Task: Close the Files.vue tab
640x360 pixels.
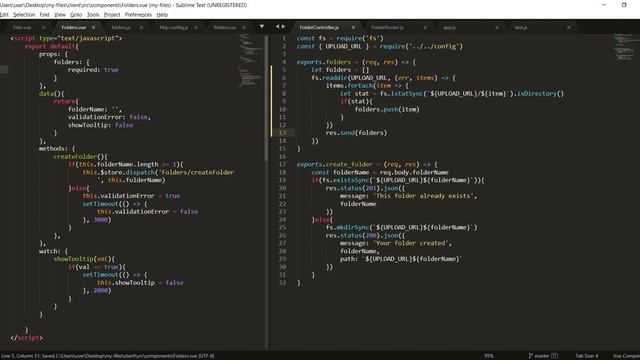Action: coord(43,27)
